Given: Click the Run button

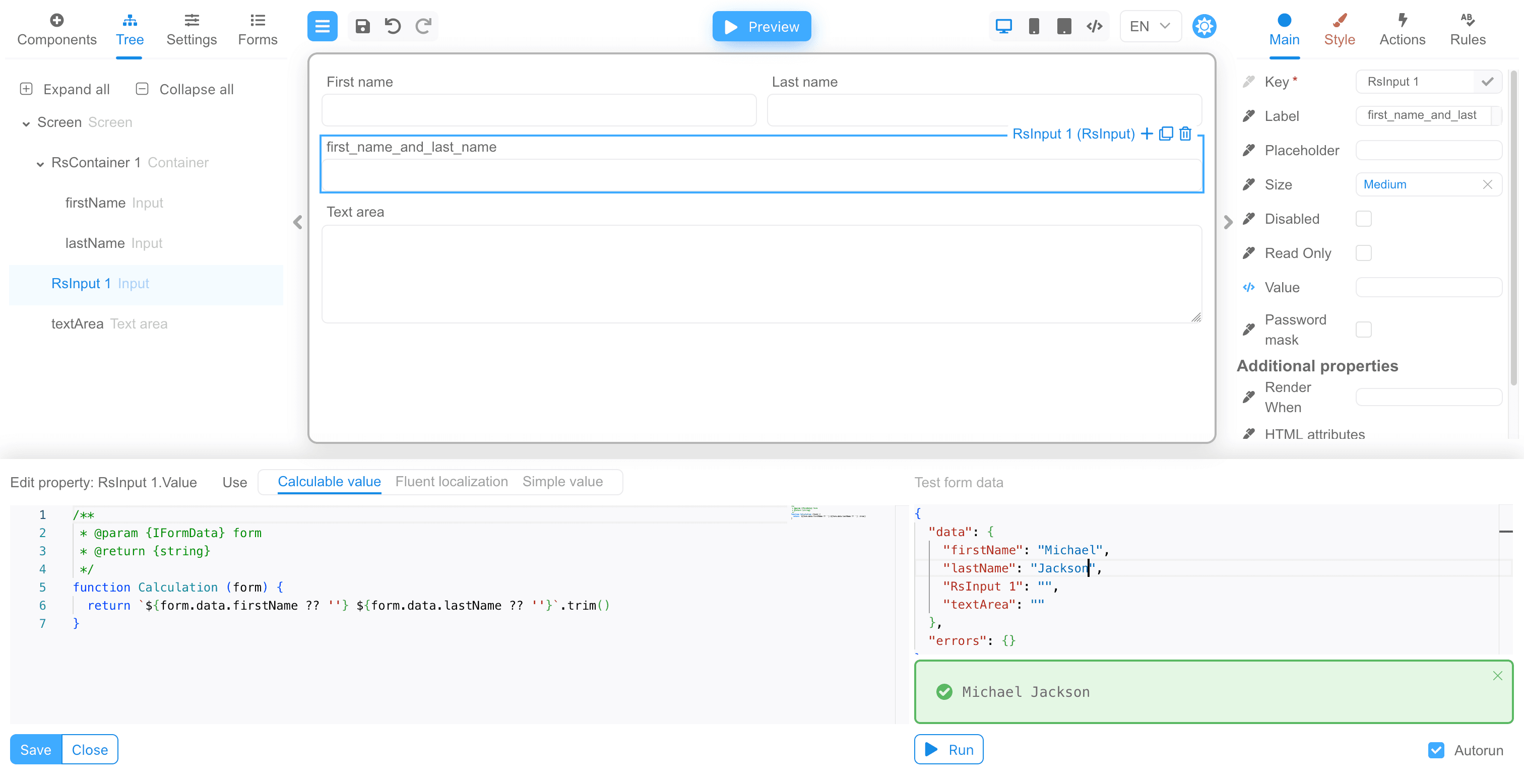Looking at the screenshot, I should click(948, 750).
